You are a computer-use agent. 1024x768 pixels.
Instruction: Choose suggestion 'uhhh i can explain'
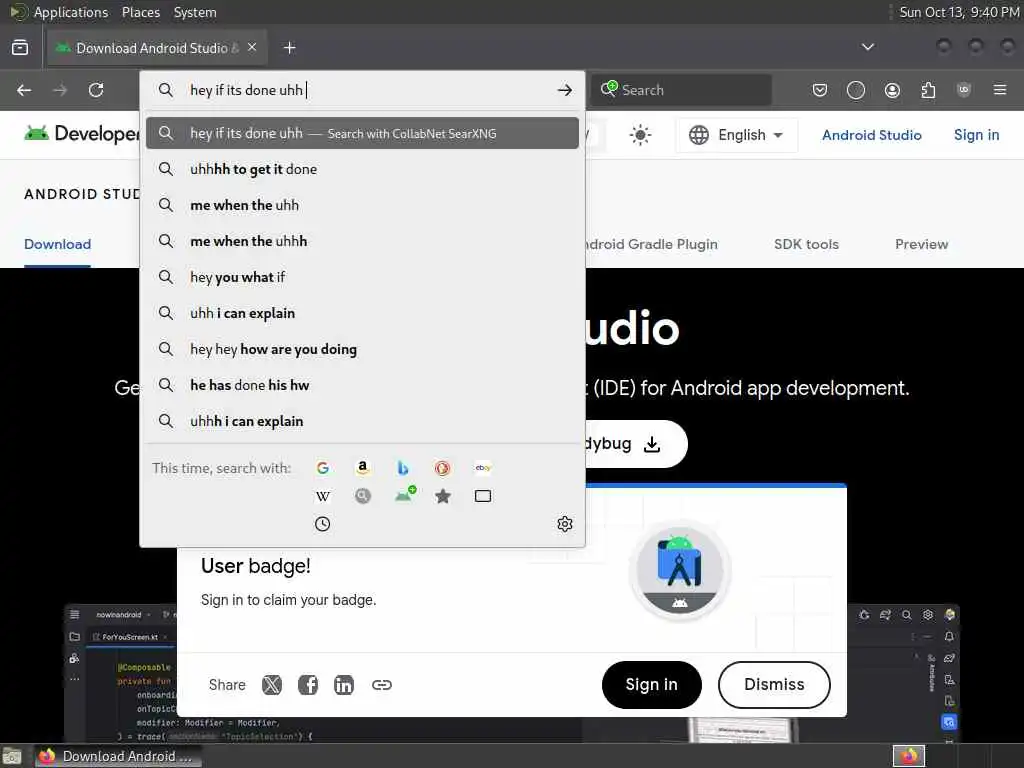[362, 421]
